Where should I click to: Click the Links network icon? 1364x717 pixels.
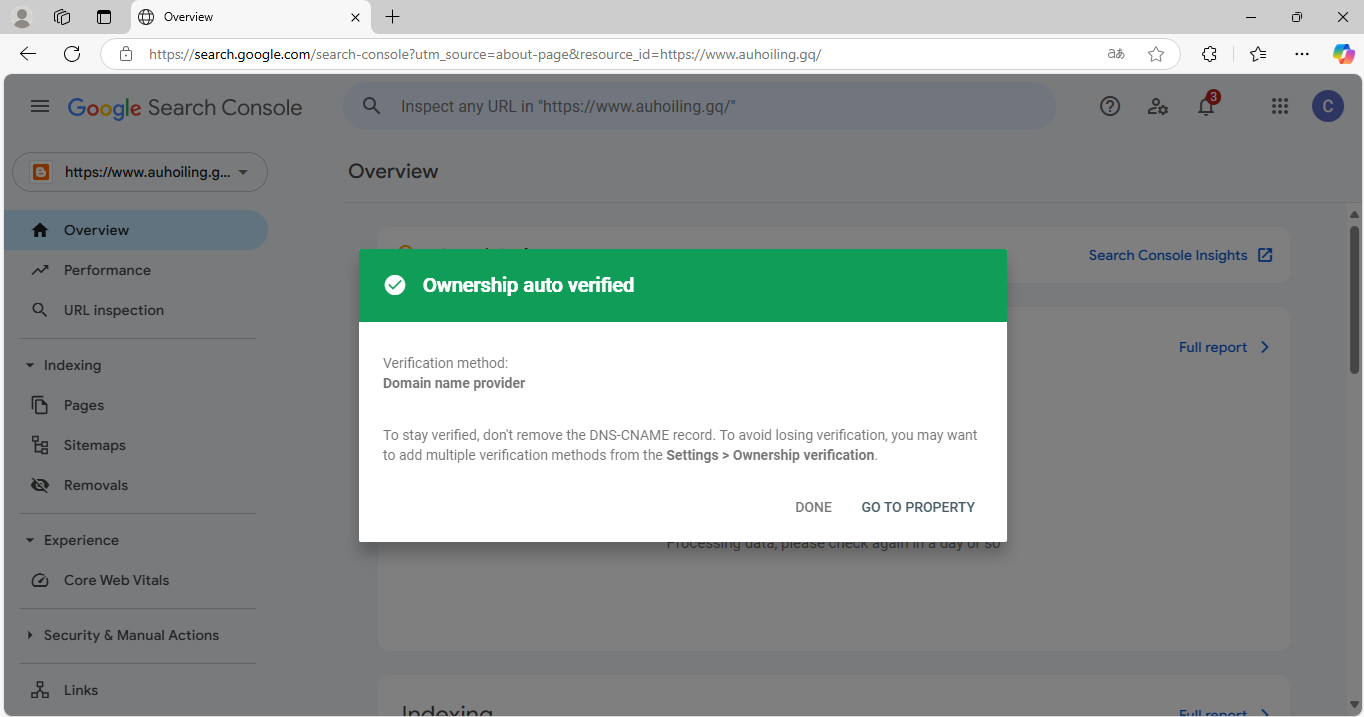tap(40, 690)
